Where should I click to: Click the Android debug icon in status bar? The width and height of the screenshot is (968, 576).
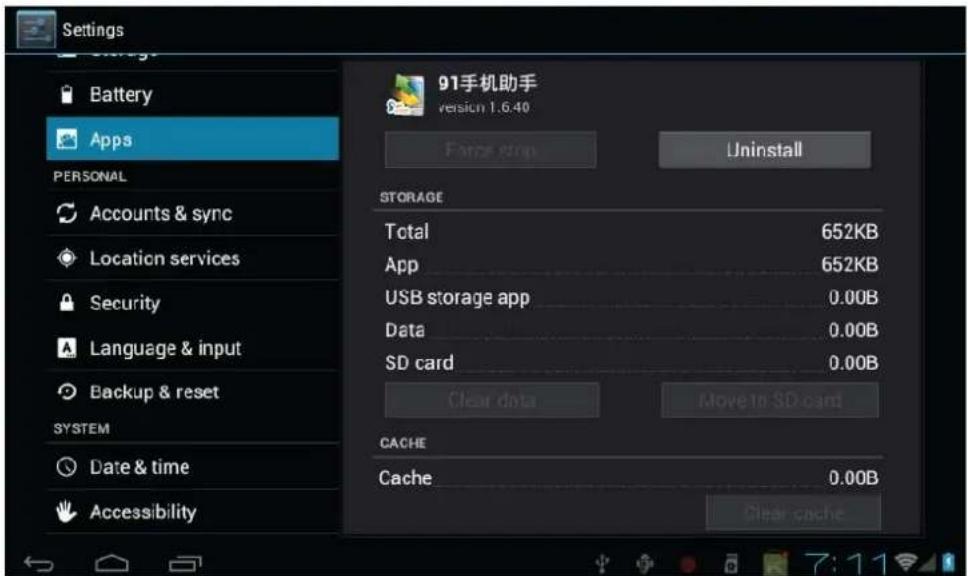click(645, 563)
